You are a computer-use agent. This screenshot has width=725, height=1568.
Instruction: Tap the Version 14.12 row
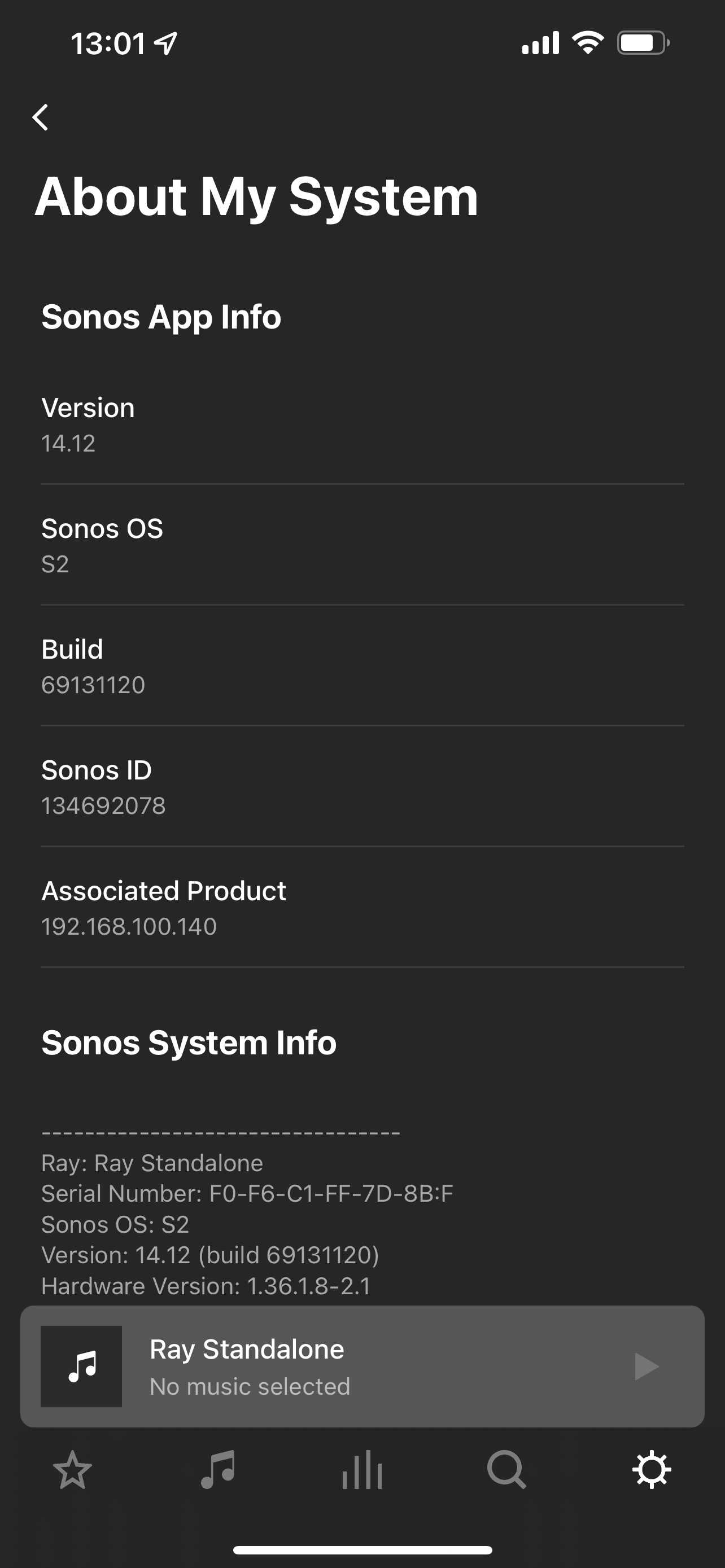click(362, 424)
